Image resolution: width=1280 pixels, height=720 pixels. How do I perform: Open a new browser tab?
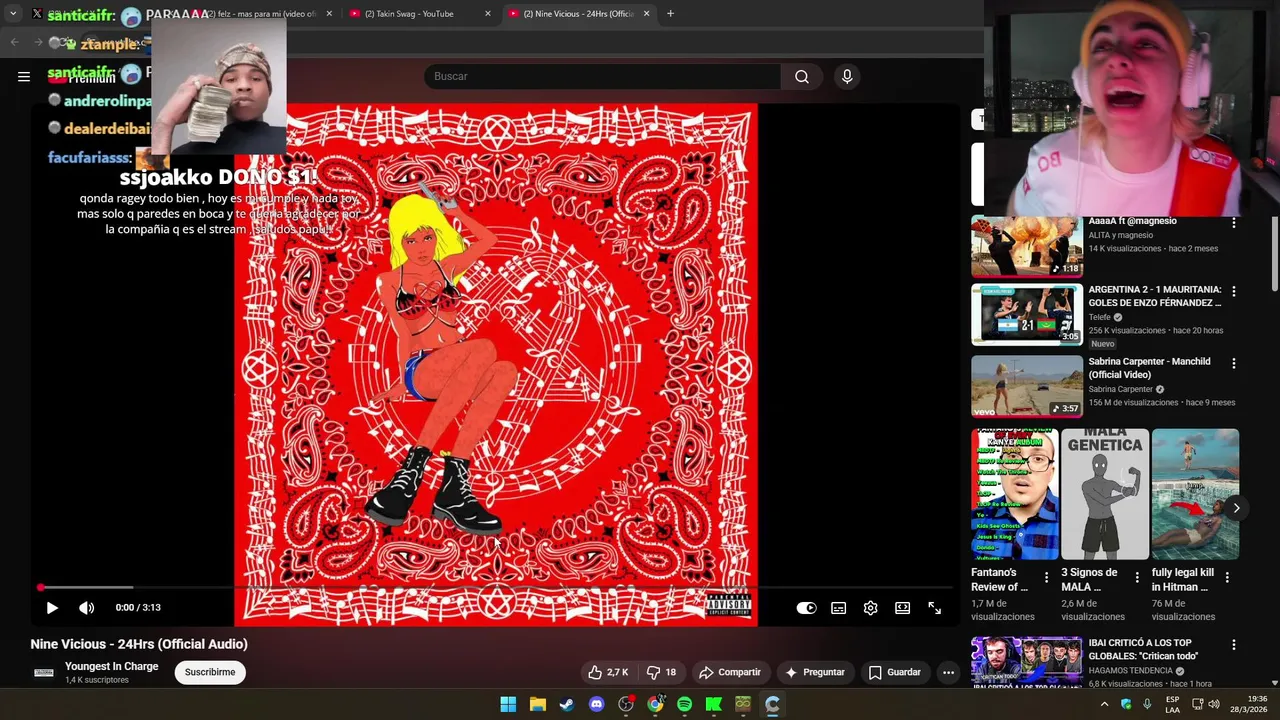pos(670,14)
